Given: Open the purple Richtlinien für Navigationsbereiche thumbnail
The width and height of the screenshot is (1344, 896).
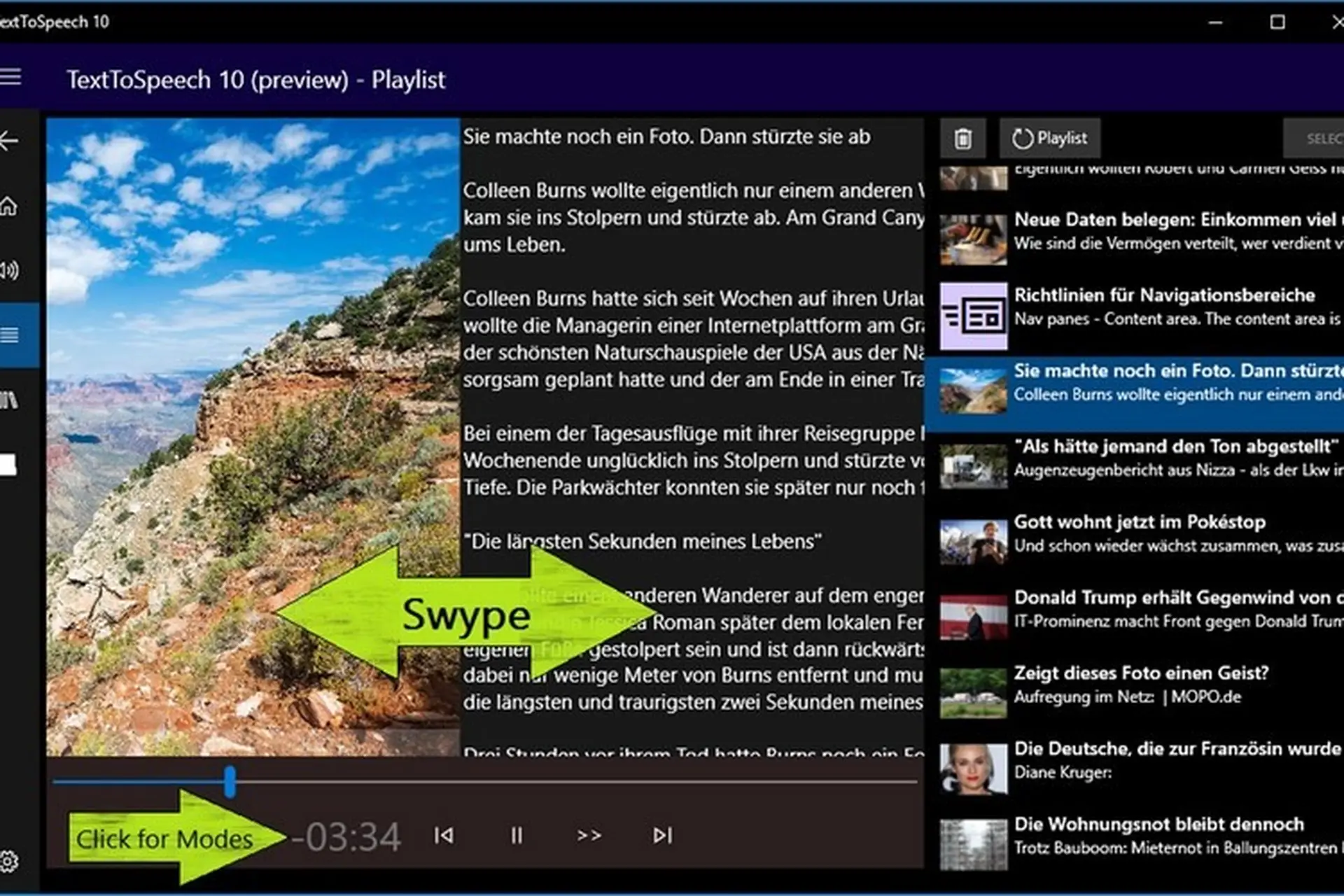Looking at the screenshot, I should (973, 316).
